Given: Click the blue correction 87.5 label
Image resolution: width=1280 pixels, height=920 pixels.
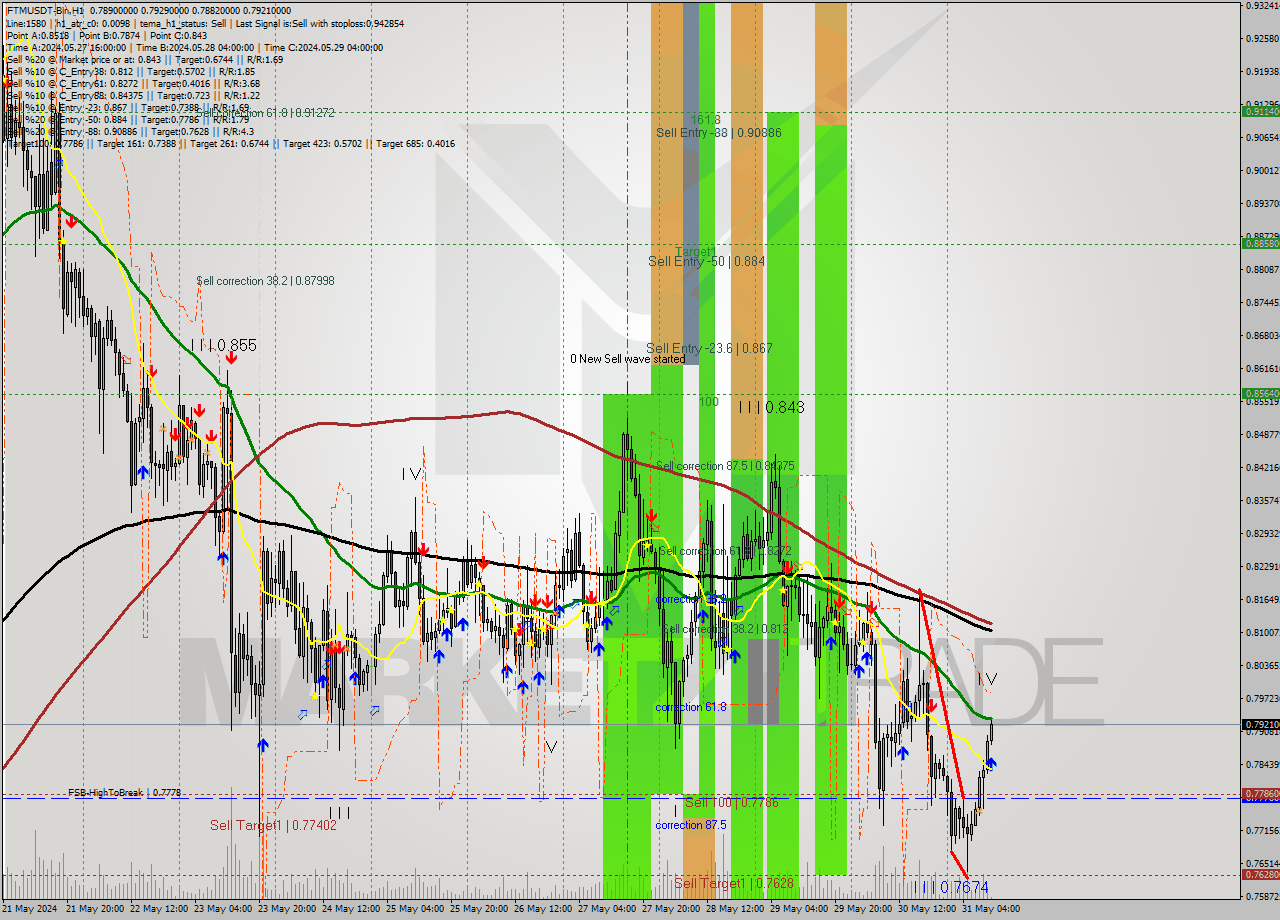Looking at the screenshot, I should coord(691,825).
